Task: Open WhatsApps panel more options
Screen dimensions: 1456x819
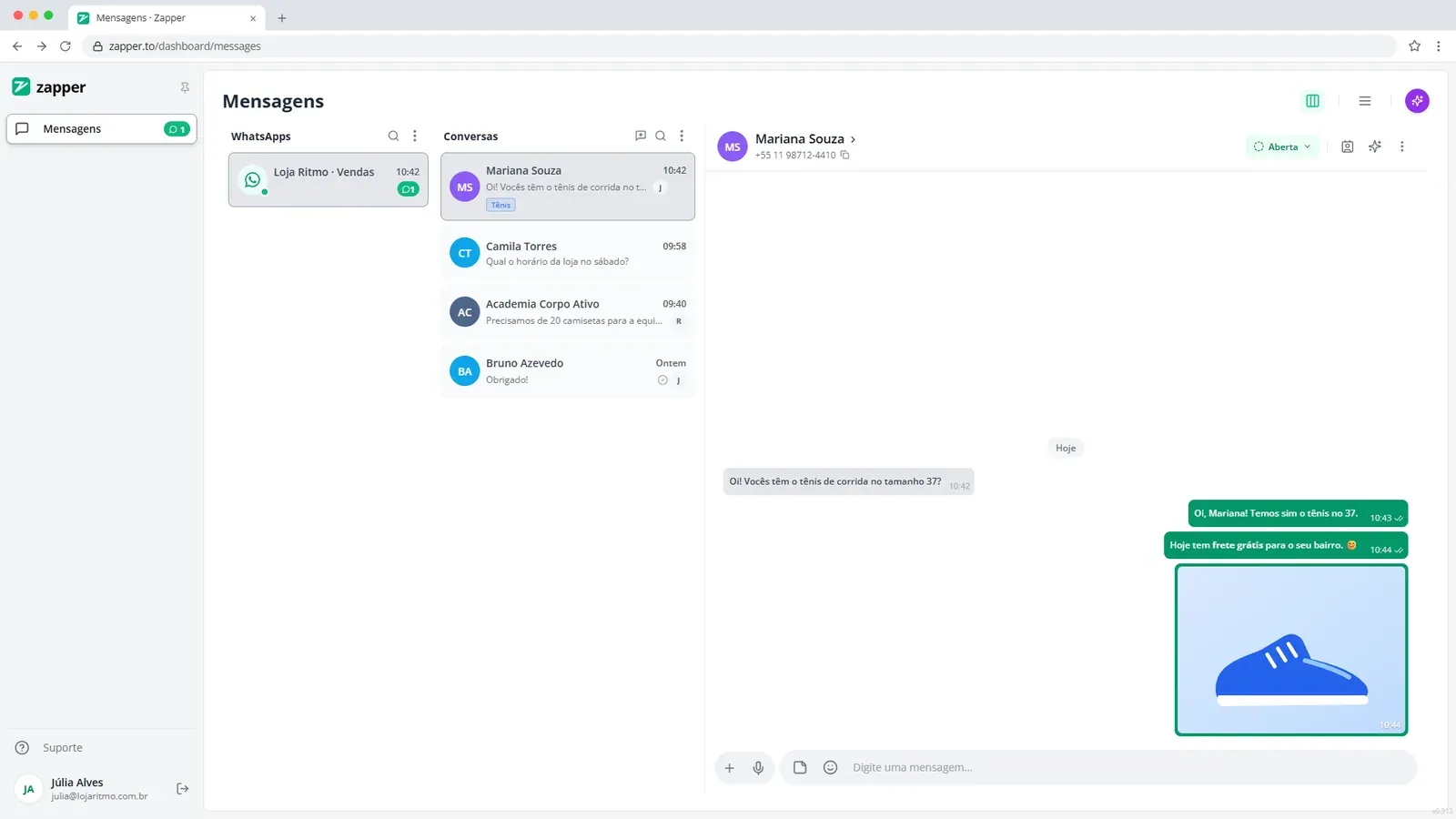Action: (415, 136)
